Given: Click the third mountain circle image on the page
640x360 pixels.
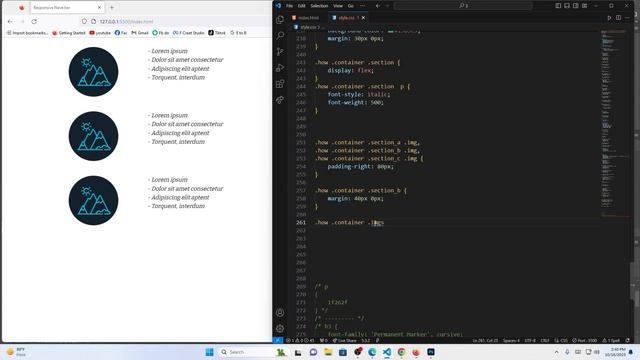Looking at the screenshot, I should (93, 200).
